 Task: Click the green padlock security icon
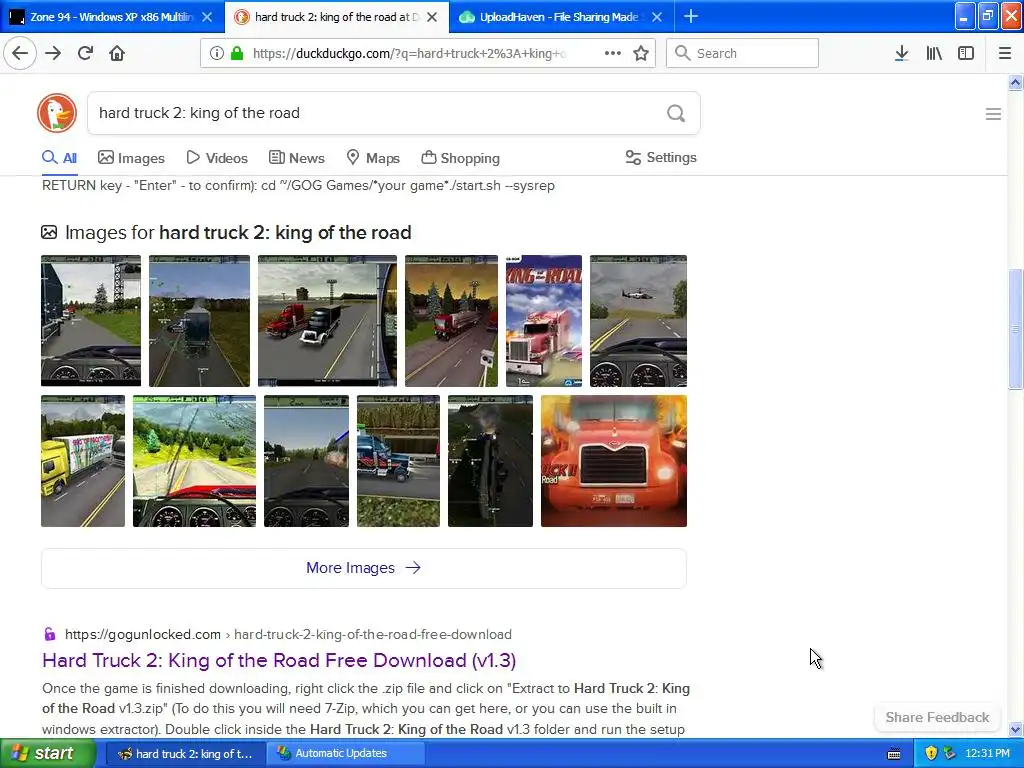(x=237, y=54)
